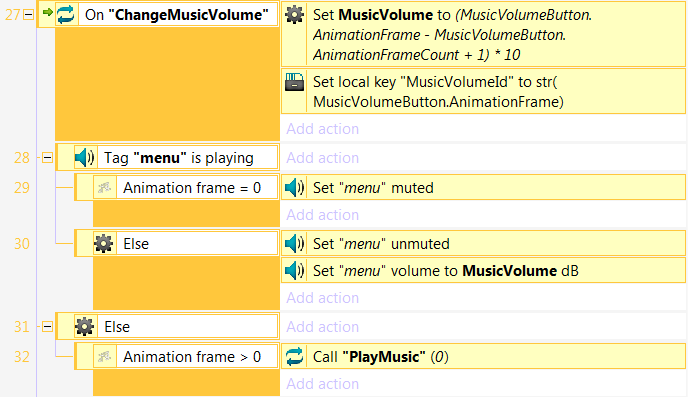Click the gear icon of Set MusicVolume action
The height and width of the screenshot is (397, 688).
[294, 14]
